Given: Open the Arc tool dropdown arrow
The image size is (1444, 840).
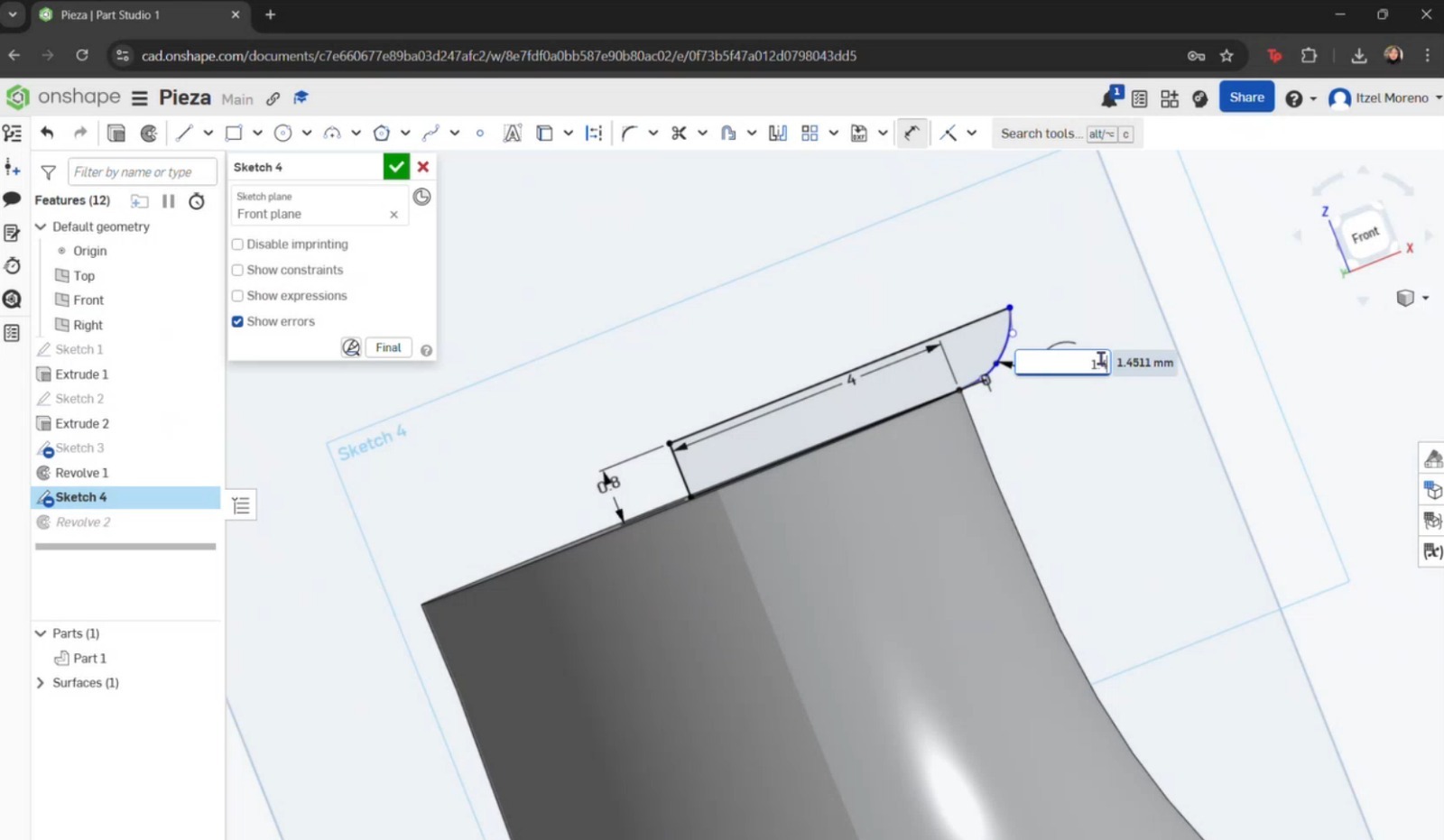Looking at the screenshot, I should coord(356,133).
